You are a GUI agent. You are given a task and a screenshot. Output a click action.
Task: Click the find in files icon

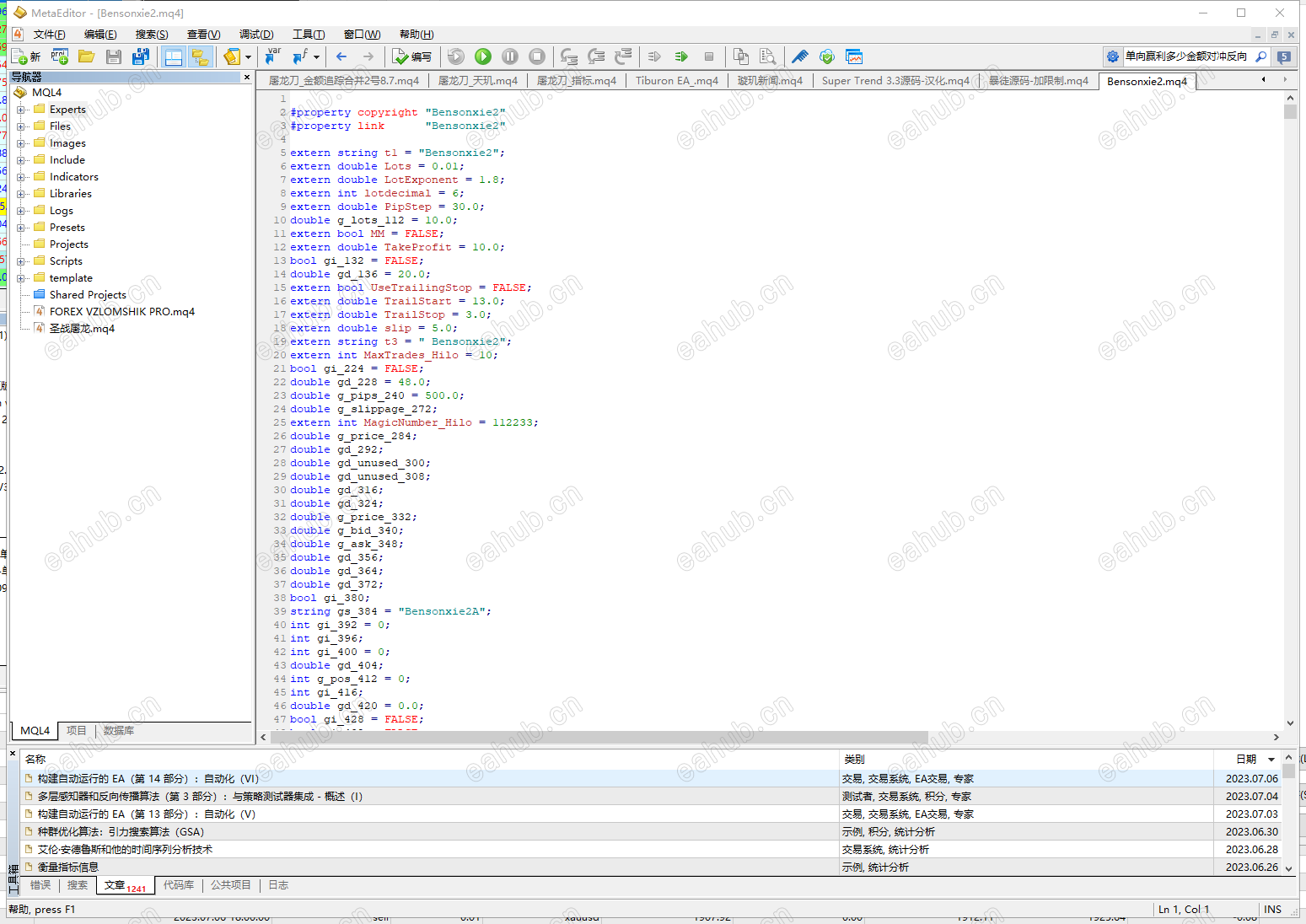pos(768,56)
